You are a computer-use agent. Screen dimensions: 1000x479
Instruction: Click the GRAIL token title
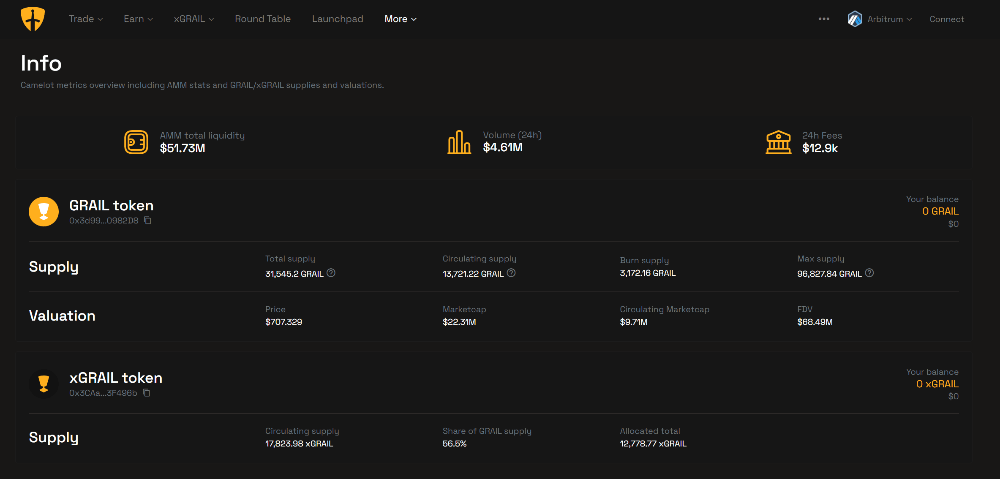click(x=111, y=205)
